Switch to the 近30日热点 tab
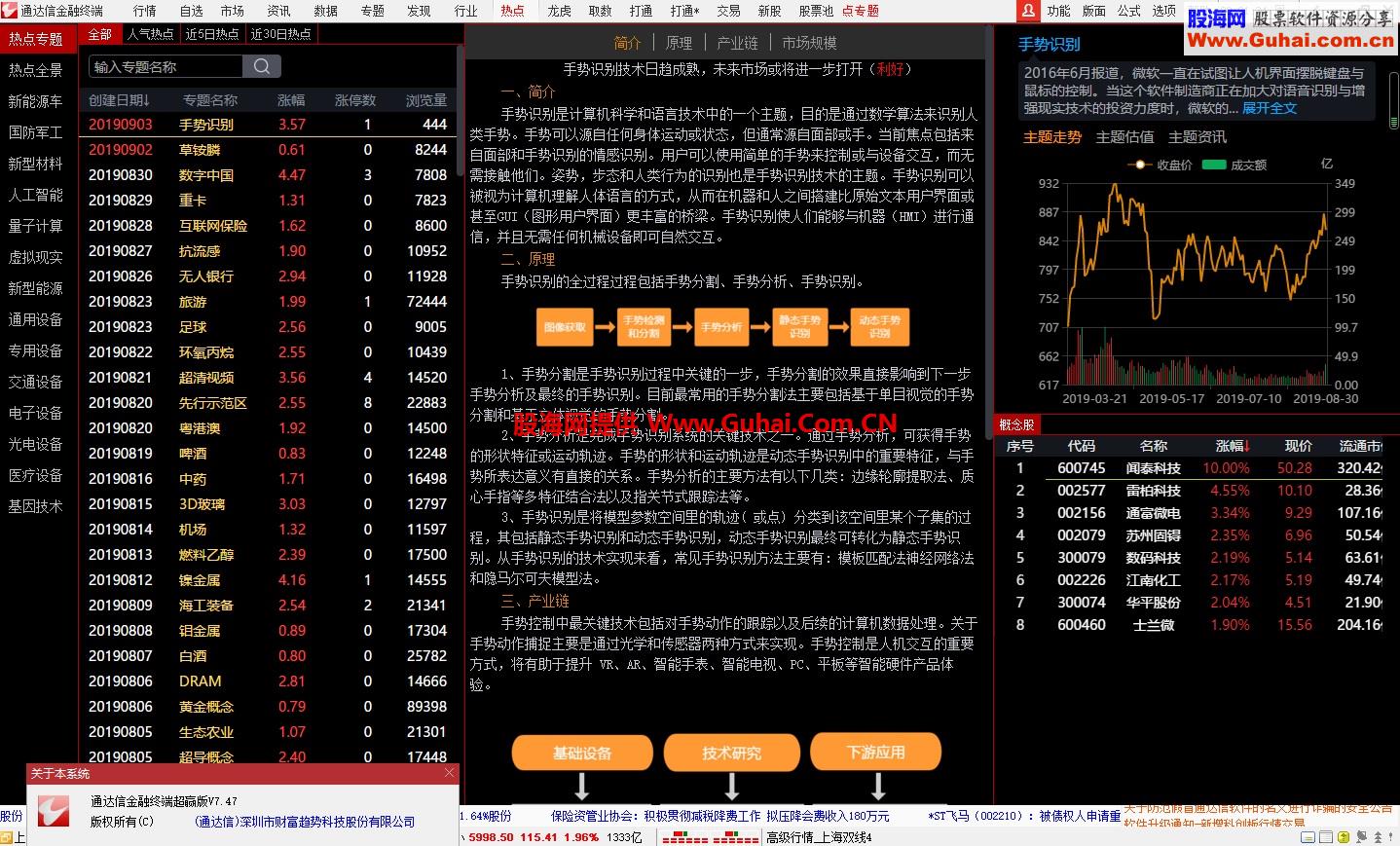The width and height of the screenshot is (1400, 846). coord(280,34)
